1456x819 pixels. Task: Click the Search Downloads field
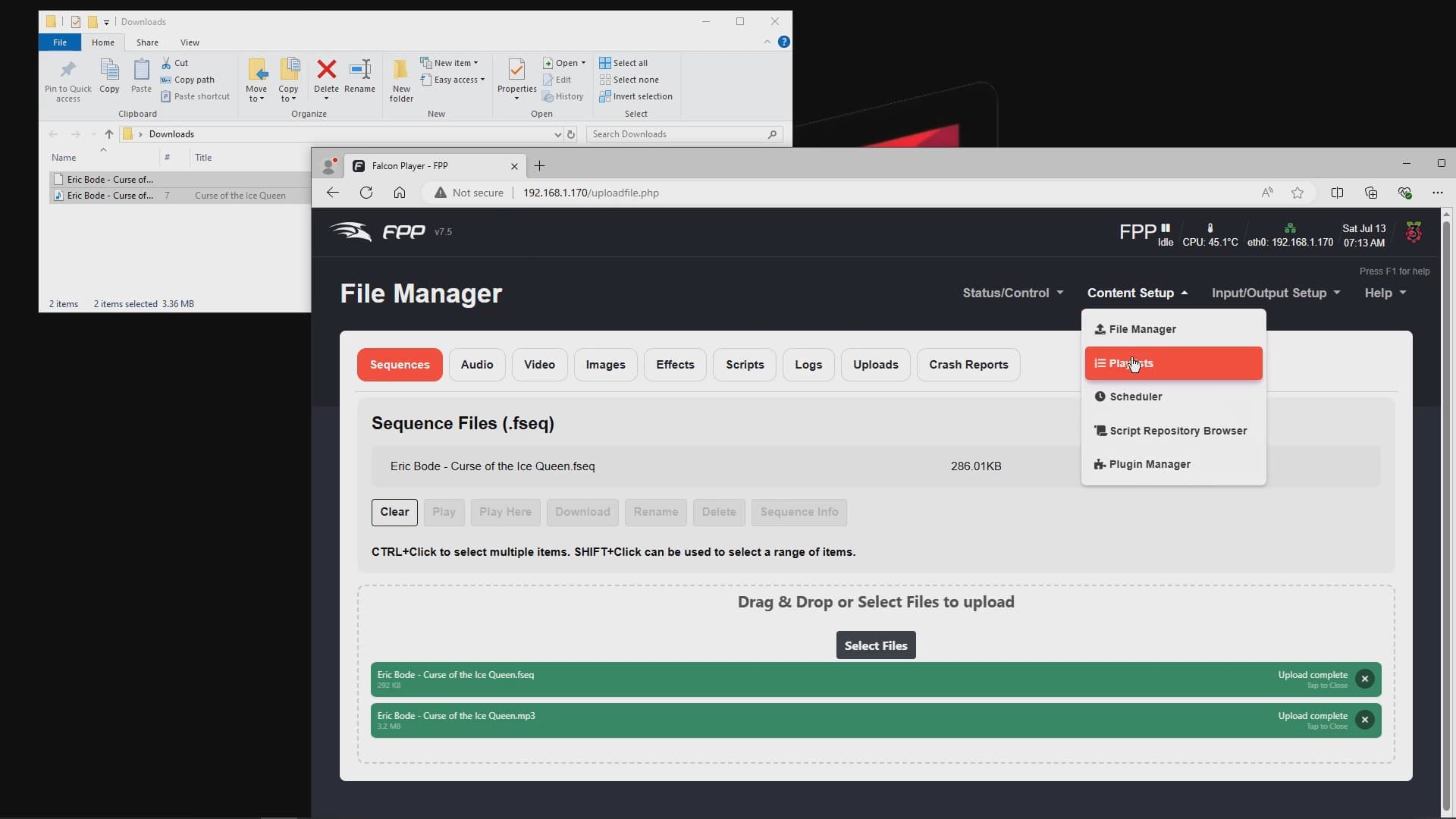point(684,134)
